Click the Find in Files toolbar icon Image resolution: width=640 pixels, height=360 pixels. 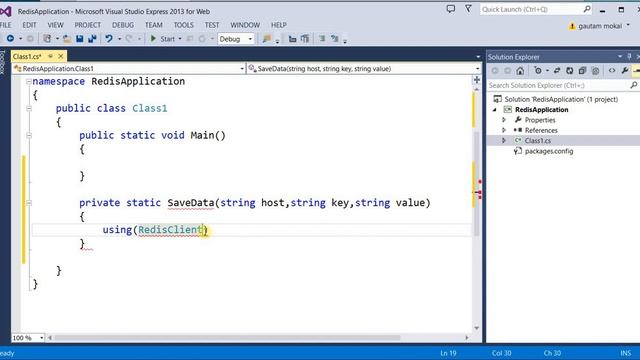(267, 39)
